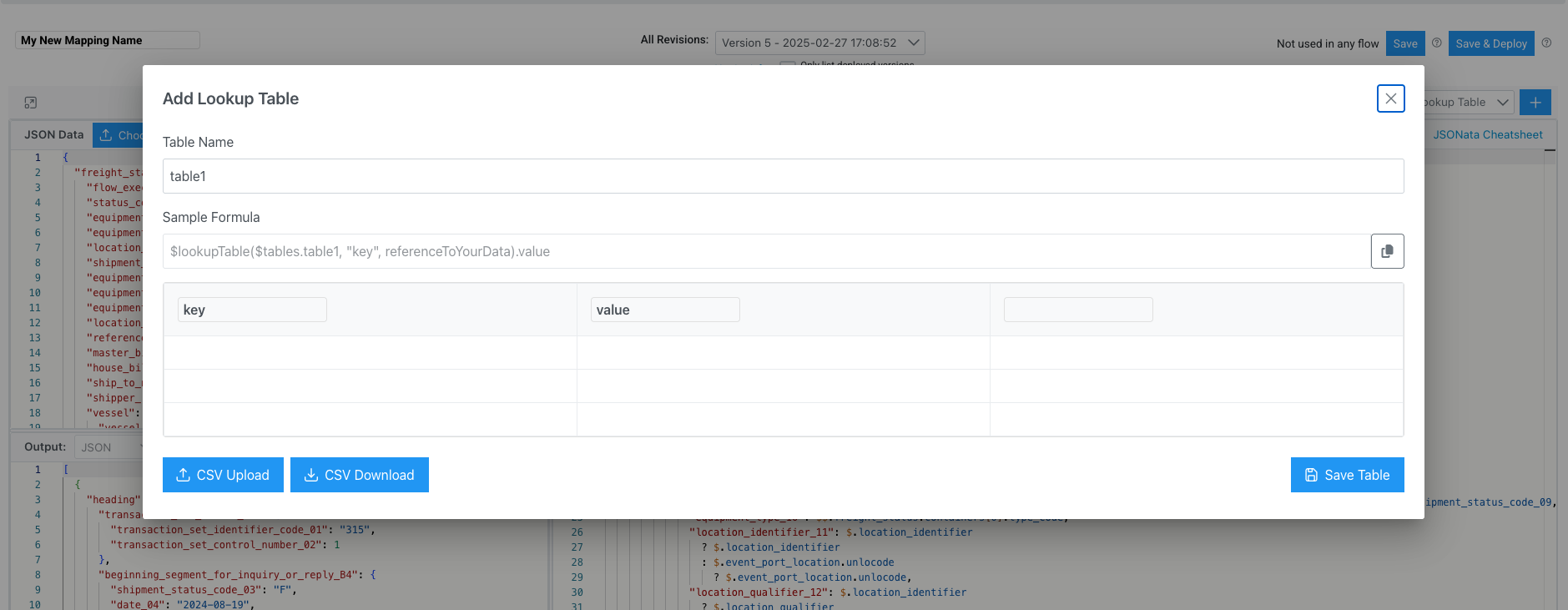Close the Add Lookup Table dialog
The width and height of the screenshot is (1568, 610).
(x=1390, y=98)
